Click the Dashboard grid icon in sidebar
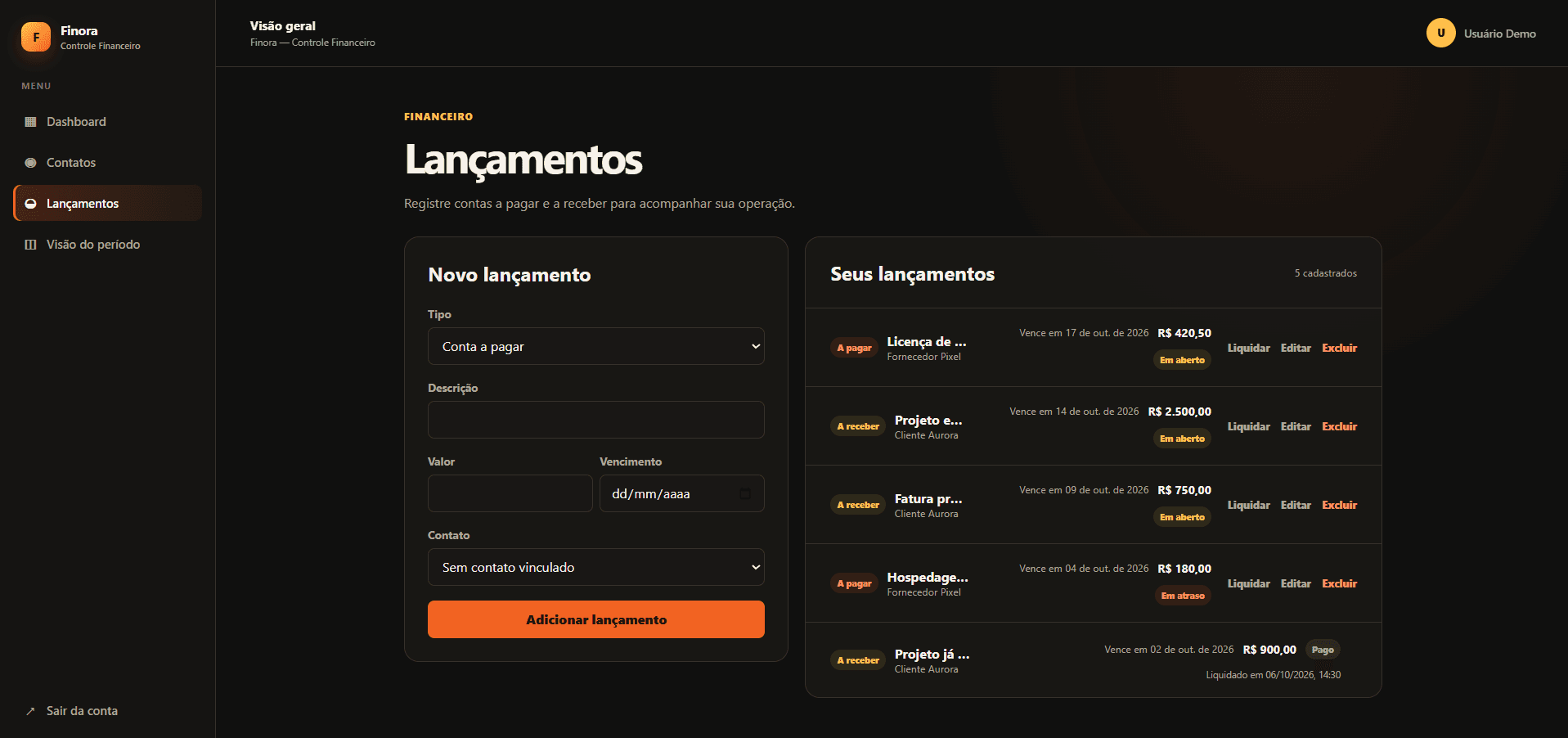Image resolution: width=1568 pixels, height=738 pixels. coord(30,122)
